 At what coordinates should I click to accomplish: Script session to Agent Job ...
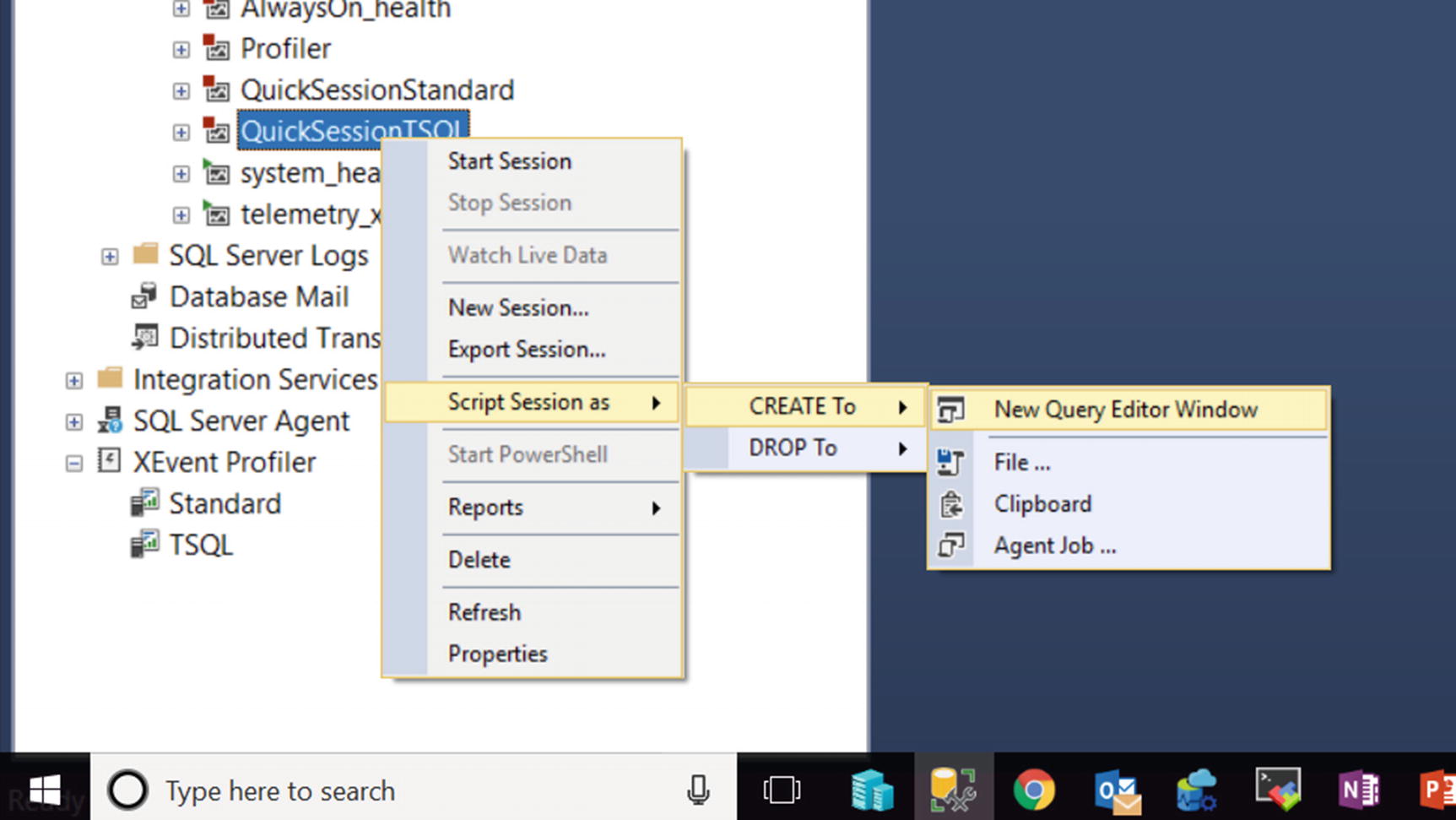1129,546
